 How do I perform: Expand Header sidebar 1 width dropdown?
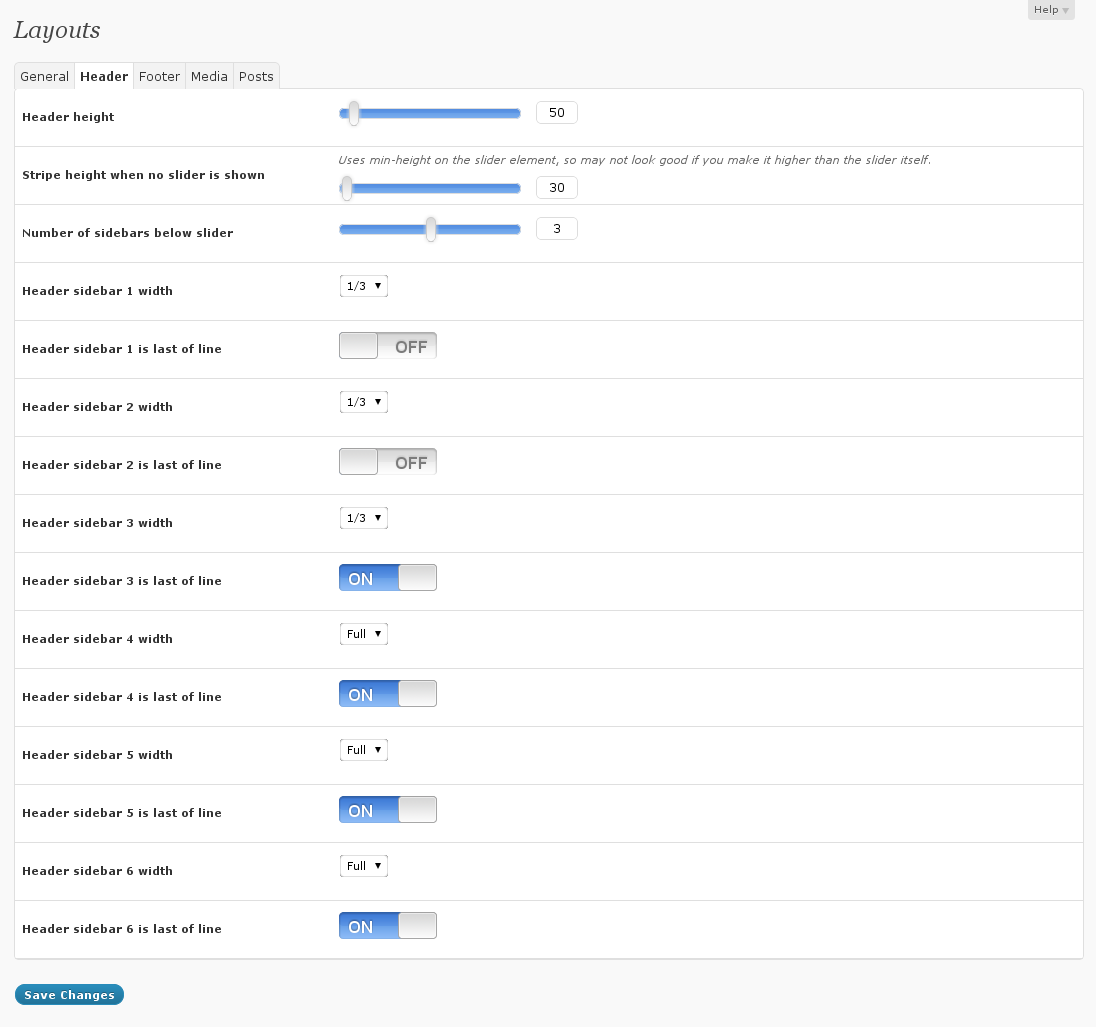click(363, 286)
